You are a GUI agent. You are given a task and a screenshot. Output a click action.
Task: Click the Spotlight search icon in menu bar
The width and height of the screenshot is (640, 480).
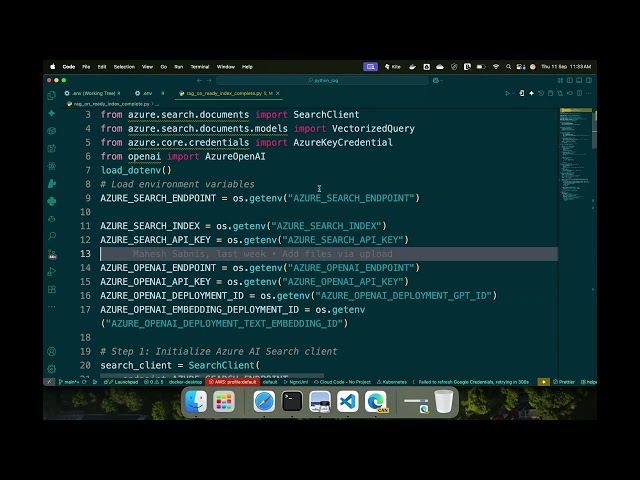tap(508, 67)
